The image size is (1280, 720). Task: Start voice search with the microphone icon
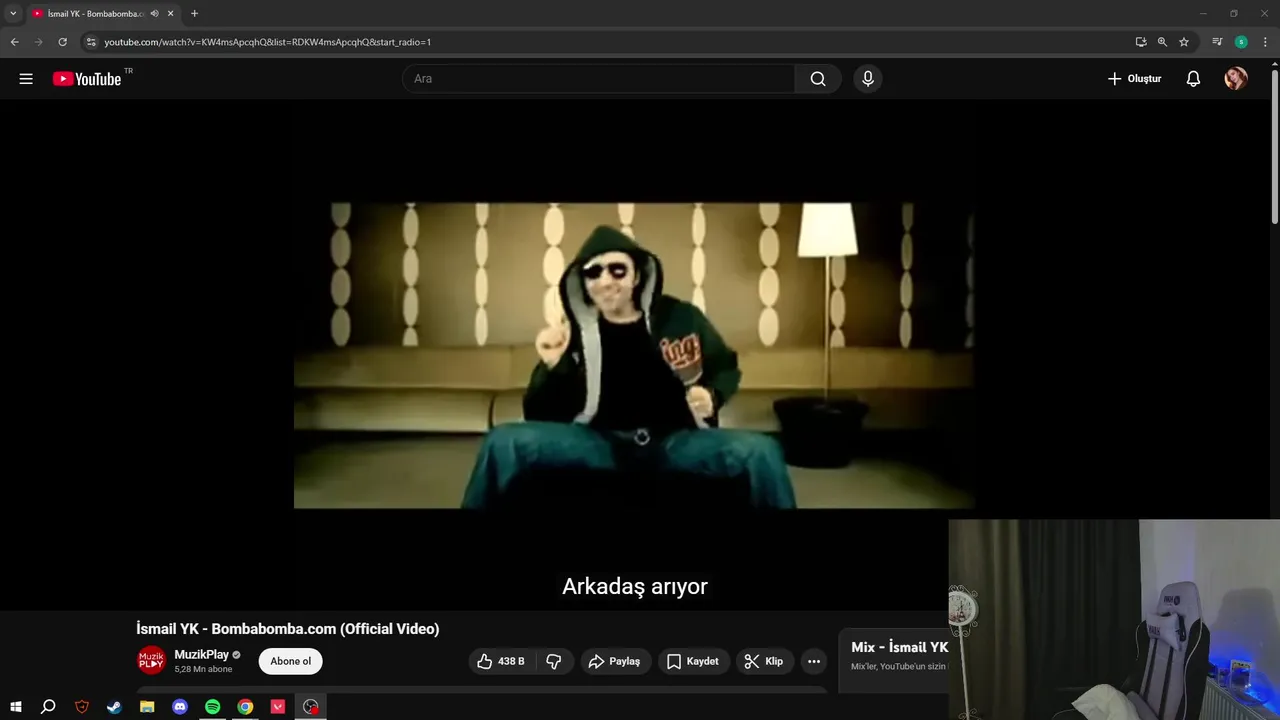click(868, 79)
